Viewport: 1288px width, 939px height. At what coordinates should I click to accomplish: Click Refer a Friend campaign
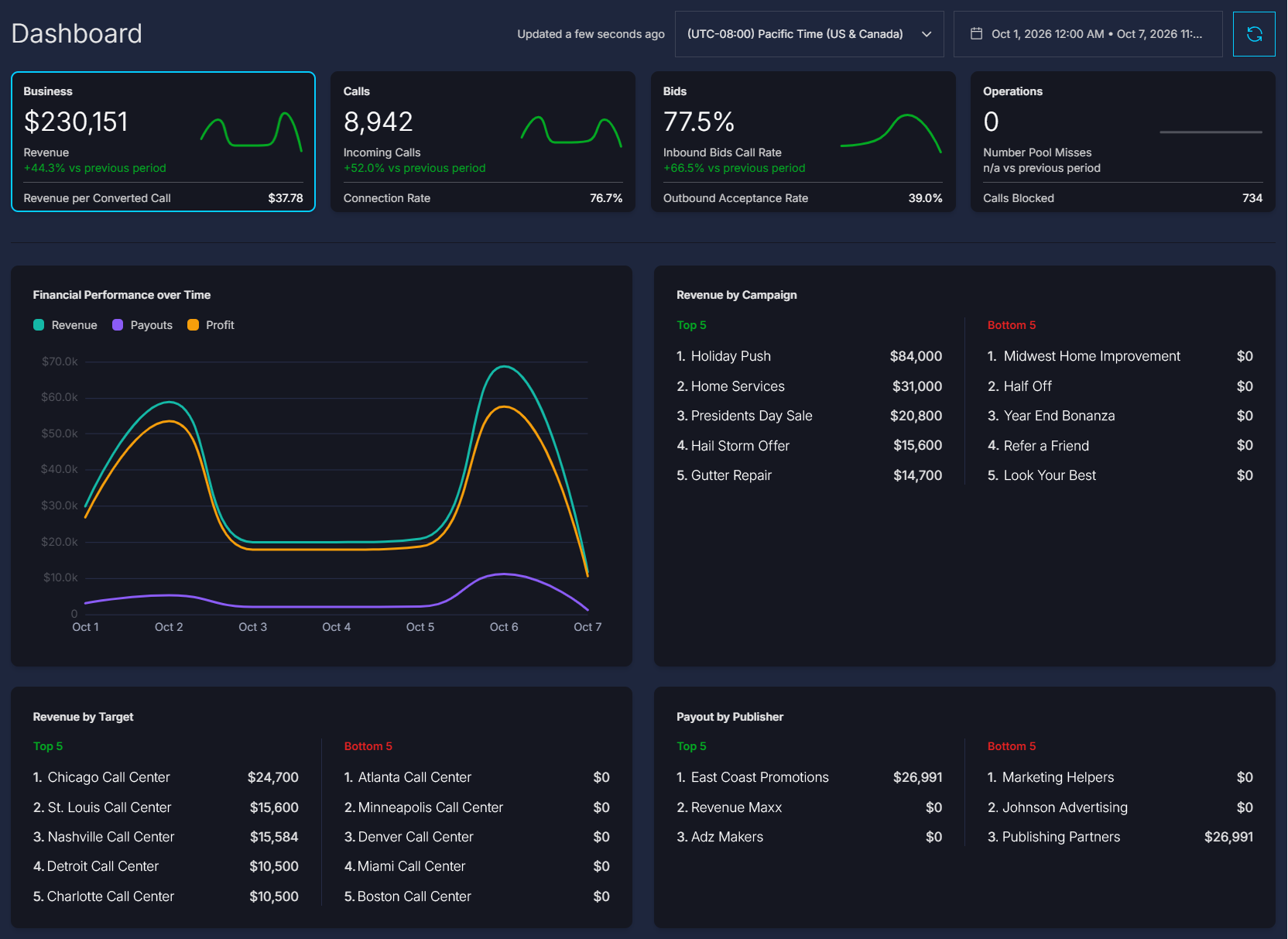coord(1120,446)
